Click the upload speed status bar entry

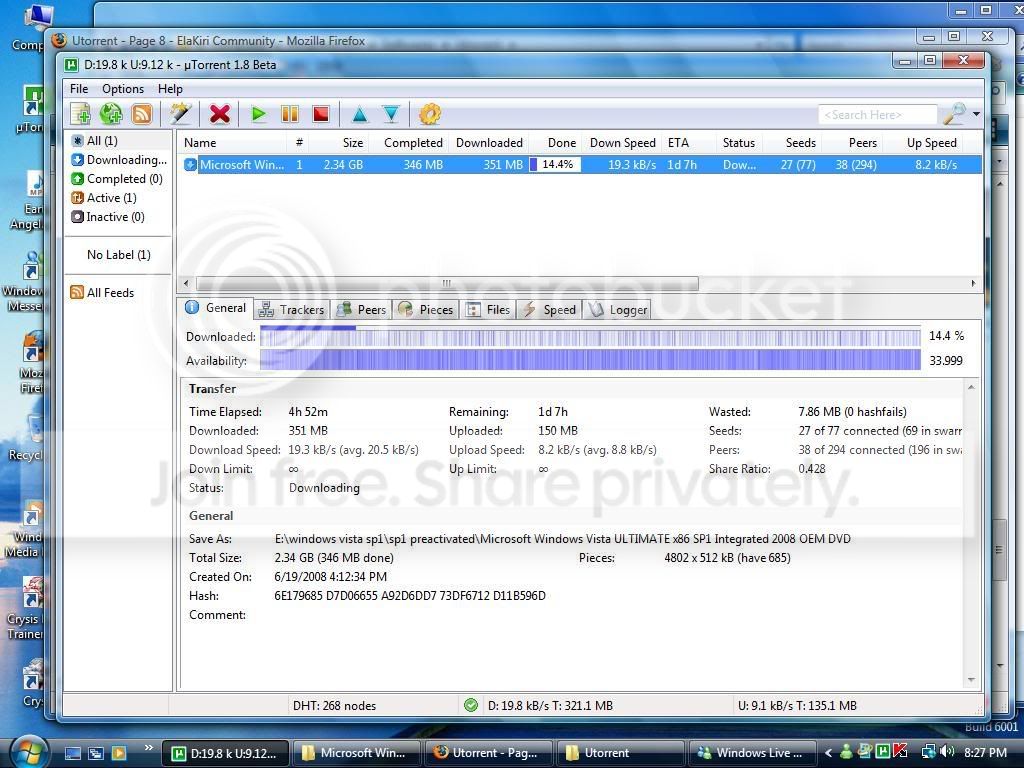797,705
